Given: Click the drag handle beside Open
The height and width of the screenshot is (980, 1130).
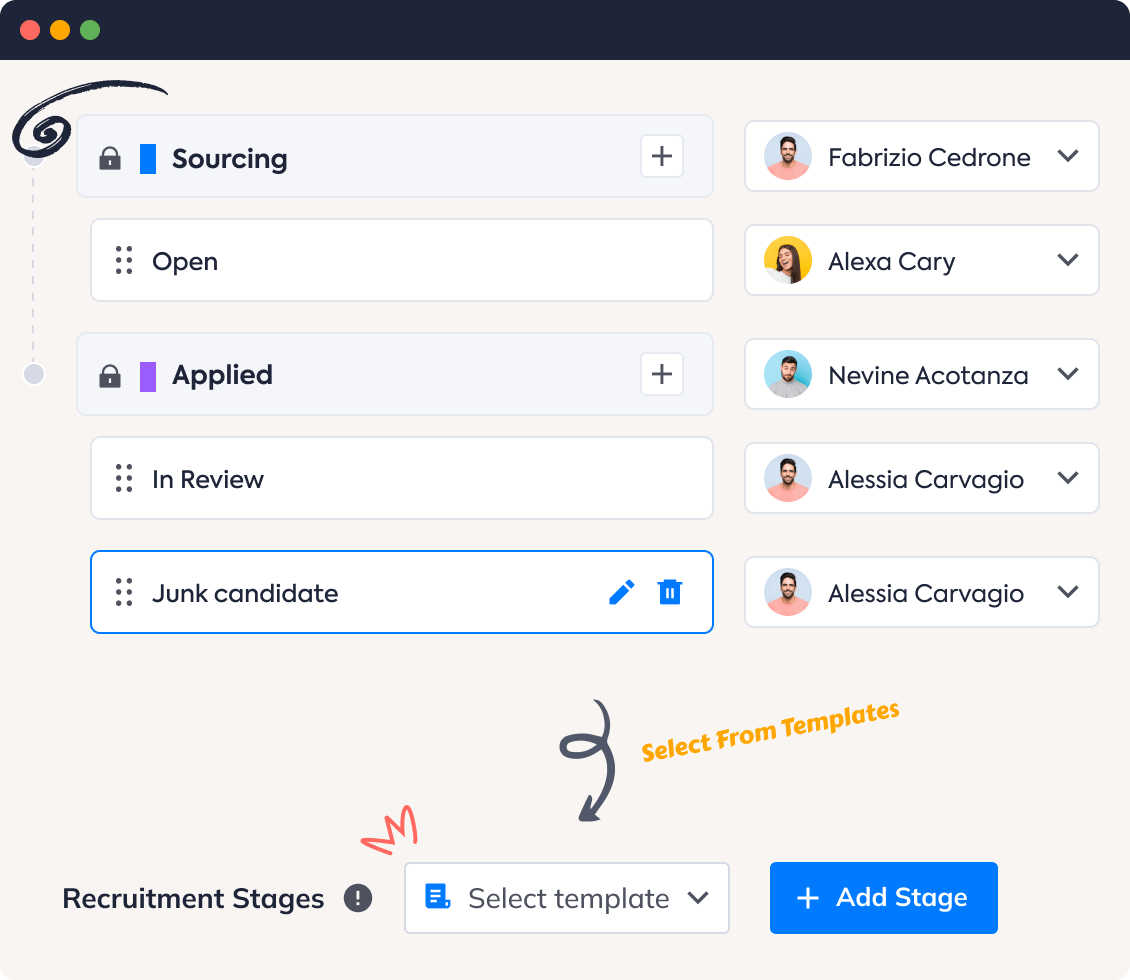Looking at the screenshot, I should coord(124,260).
